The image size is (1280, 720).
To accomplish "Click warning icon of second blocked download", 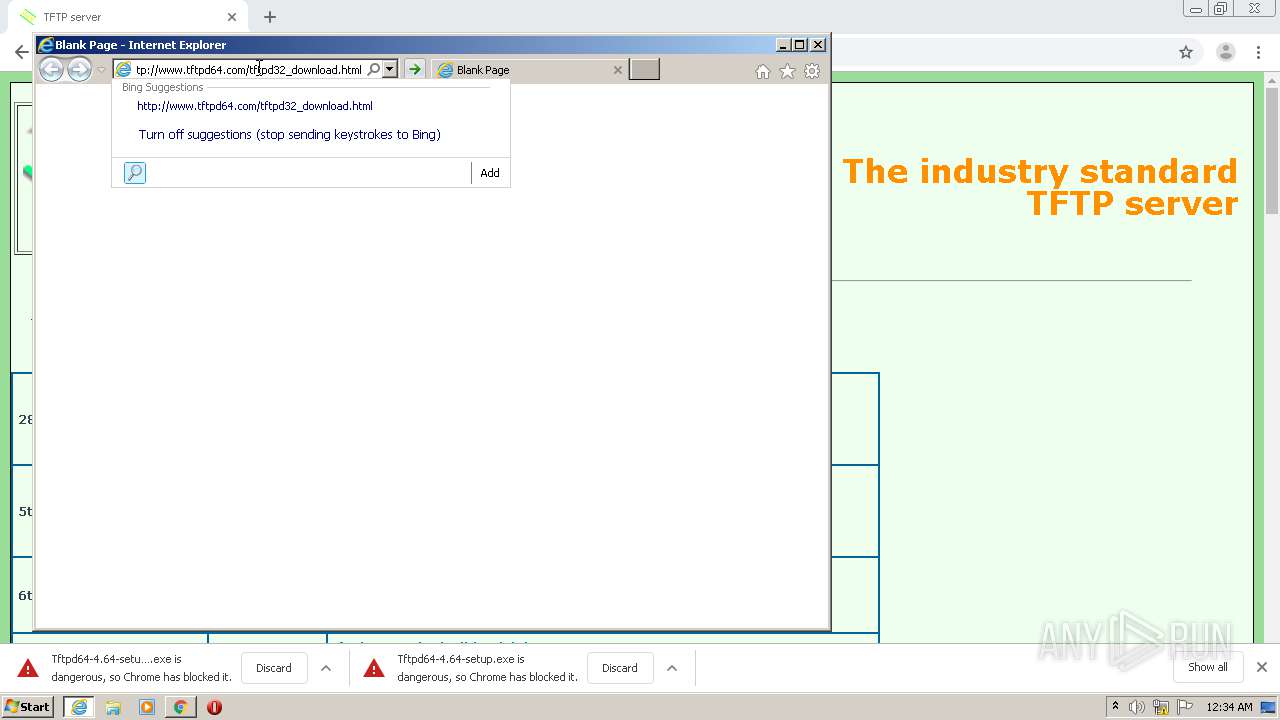I will click(374, 668).
